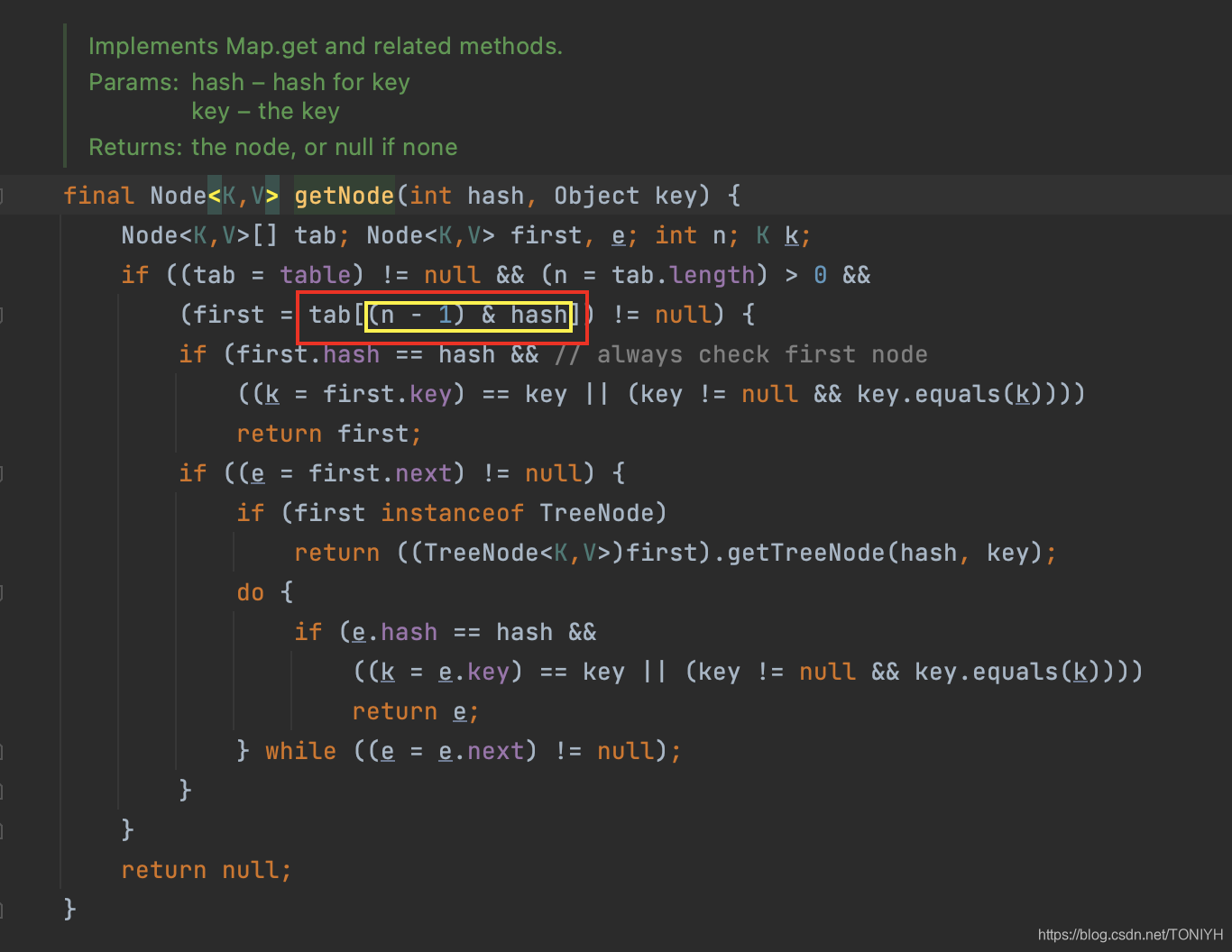
Task: Click the instanceof keyword in the code
Action: point(452,513)
